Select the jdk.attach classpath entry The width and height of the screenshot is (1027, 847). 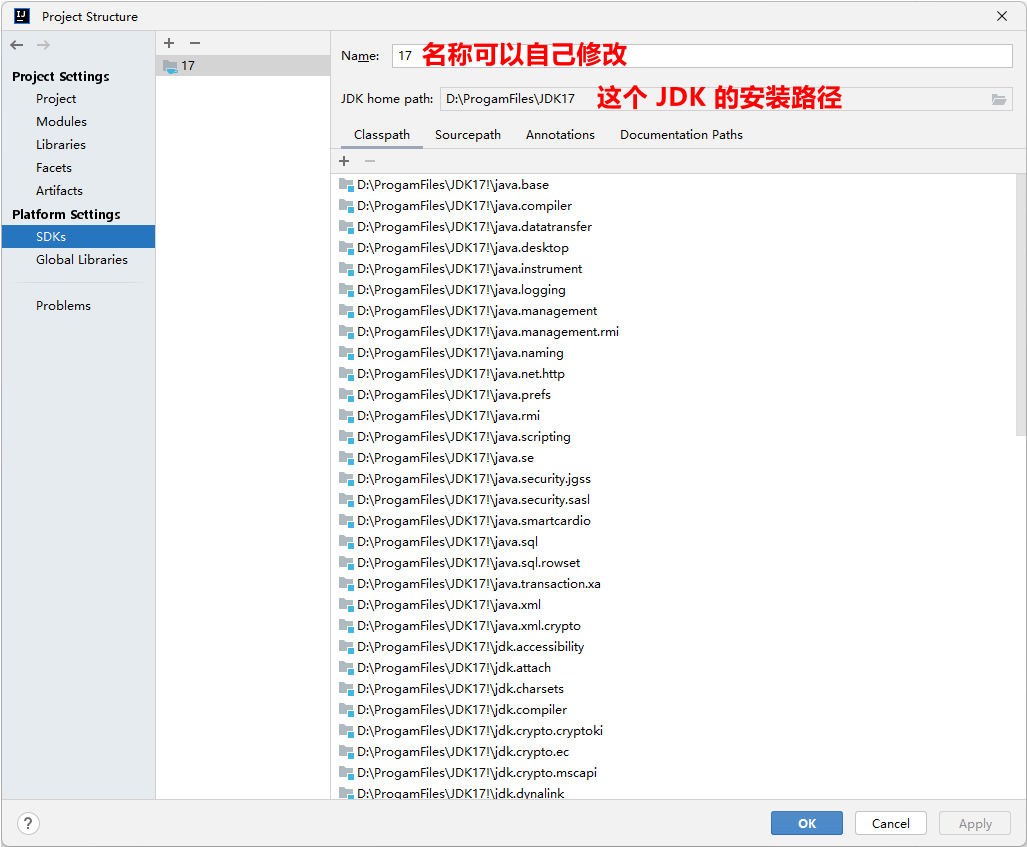445,668
